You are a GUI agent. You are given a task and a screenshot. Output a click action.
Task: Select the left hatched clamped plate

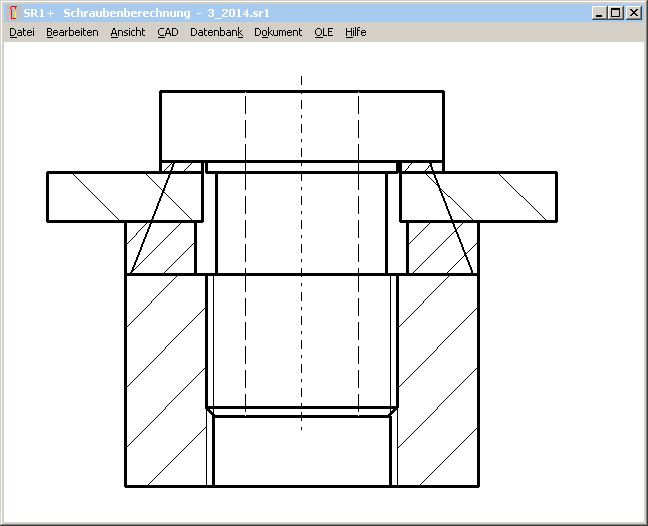95,196
